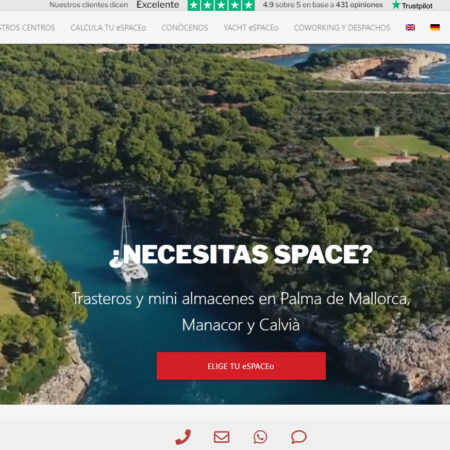Click the red ELIGE TU eSPACEo button
This screenshot has height=450, width=450.
click(241, 366)
